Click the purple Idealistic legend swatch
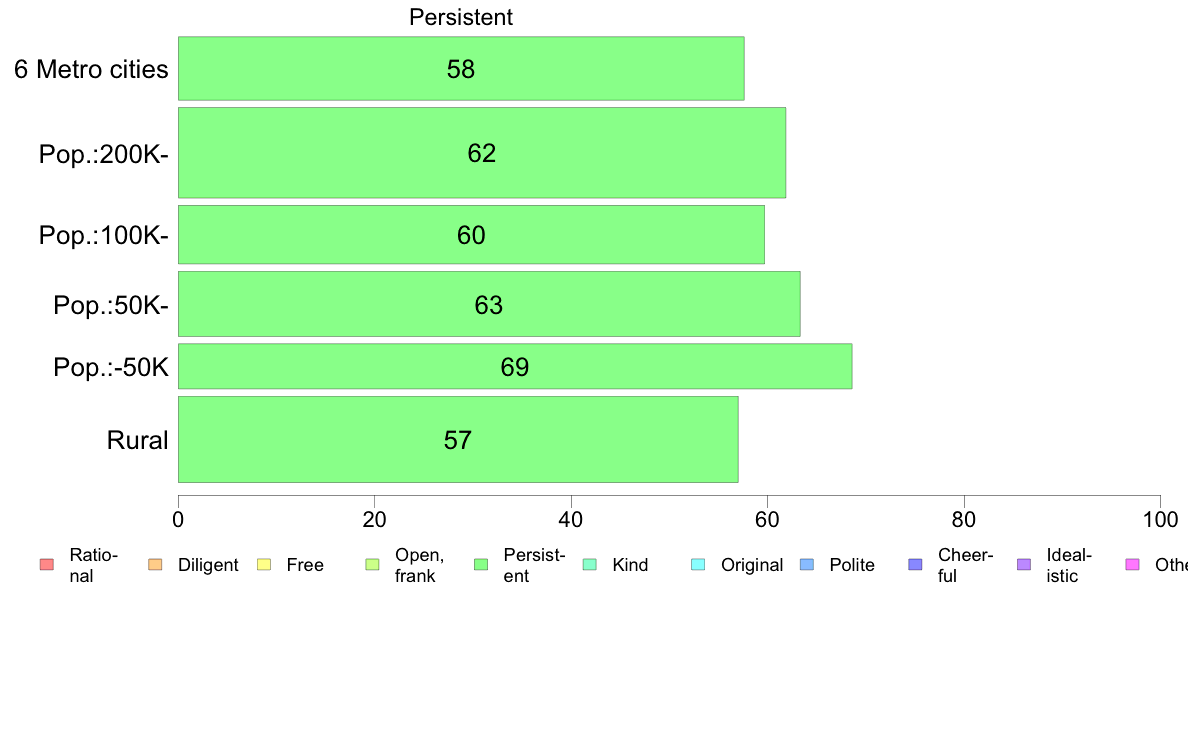The height and width of the screenshot is (736, 1188). (1024, 565)
